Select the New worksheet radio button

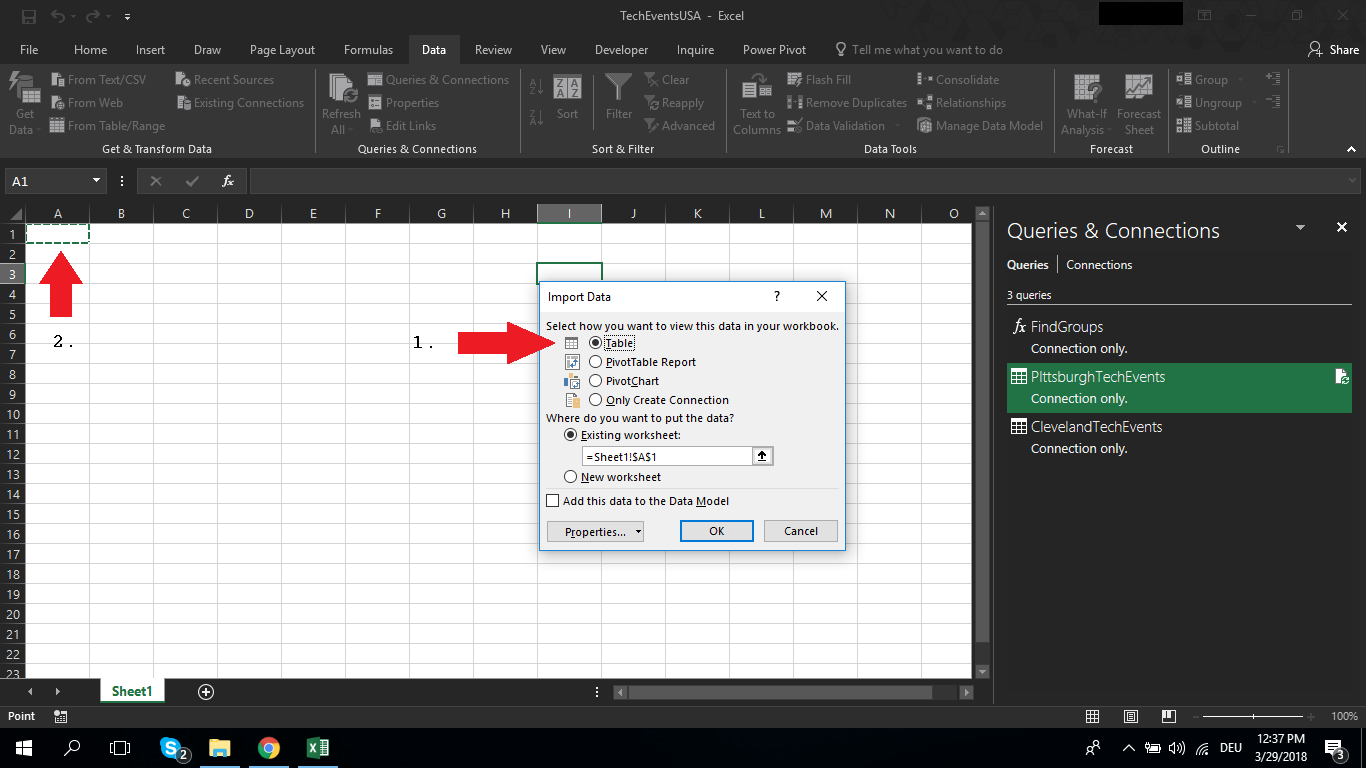click(571, 477)
